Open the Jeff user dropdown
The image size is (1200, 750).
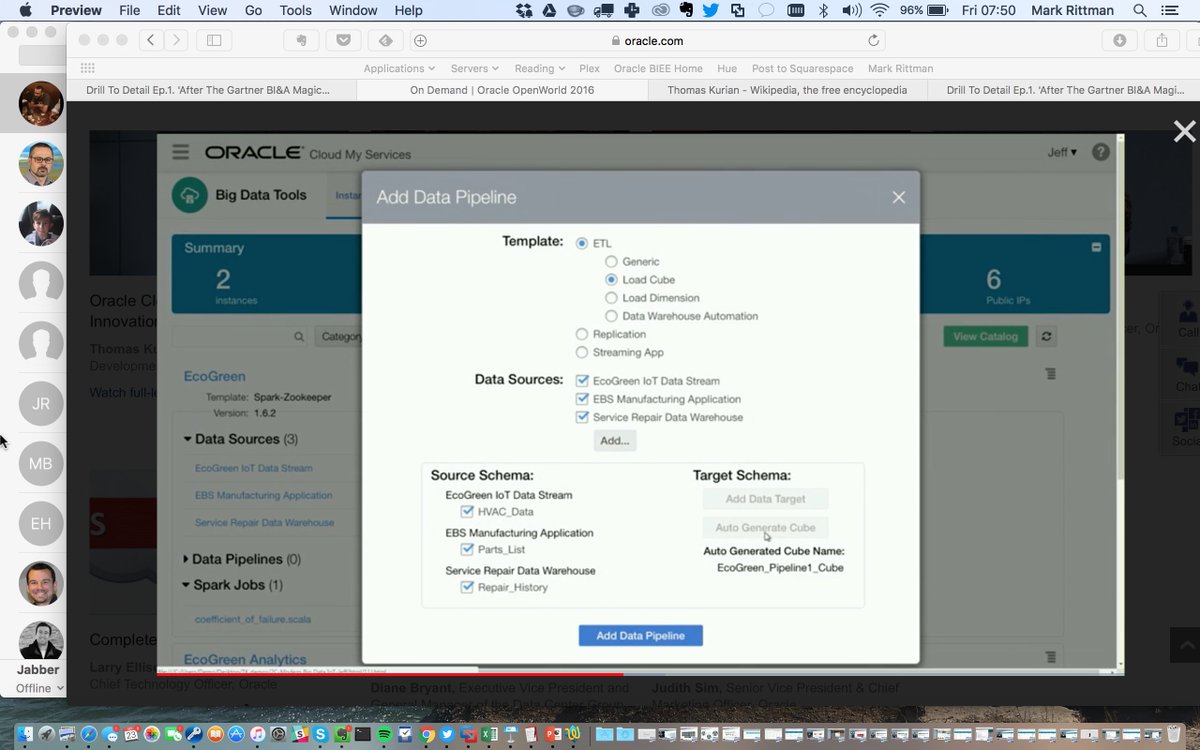click(1062, 152)
